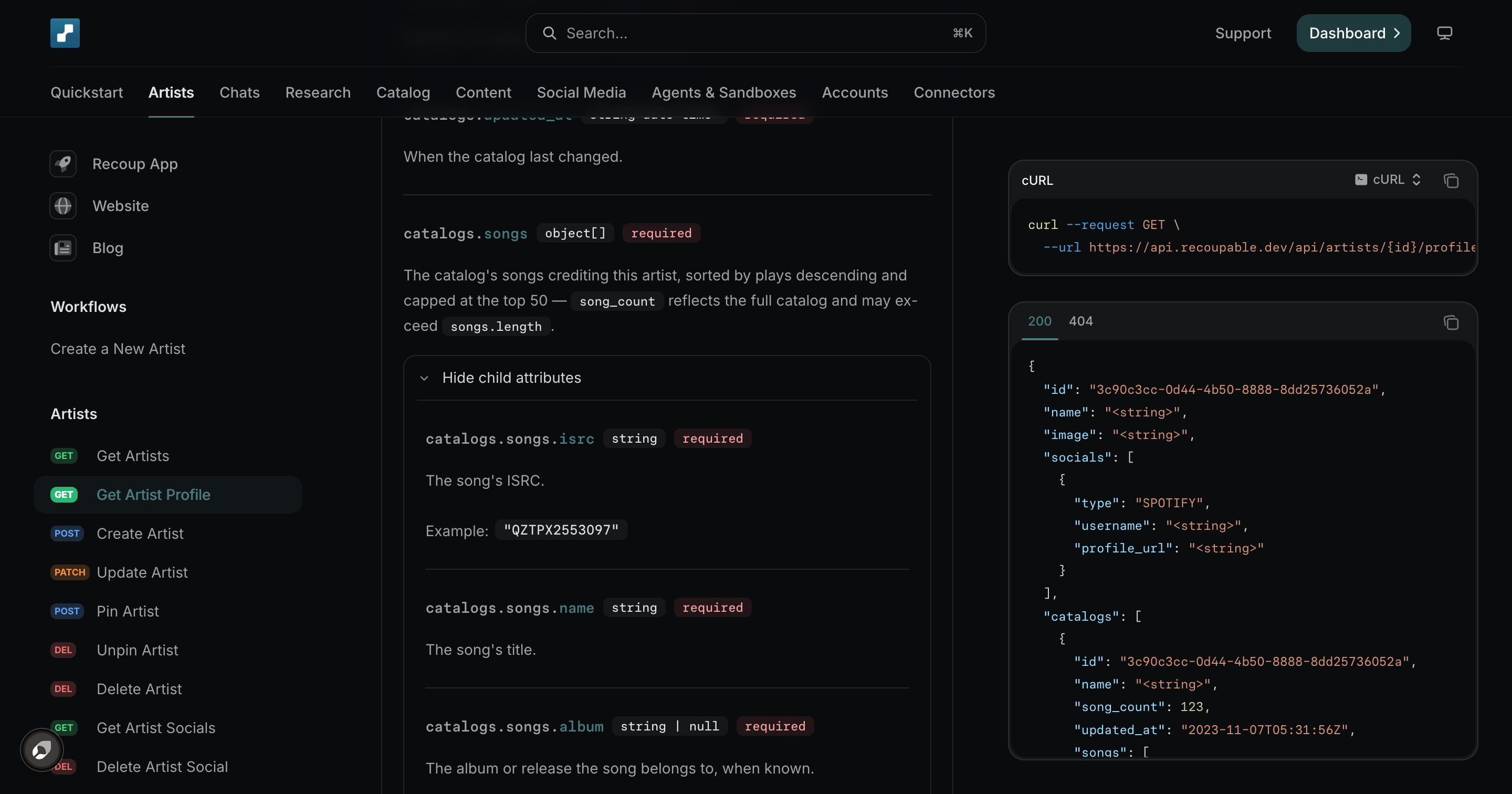Toggle the theme monitor icon in the header
This screenshot has height=794, width=1512.
point(1444,34)
